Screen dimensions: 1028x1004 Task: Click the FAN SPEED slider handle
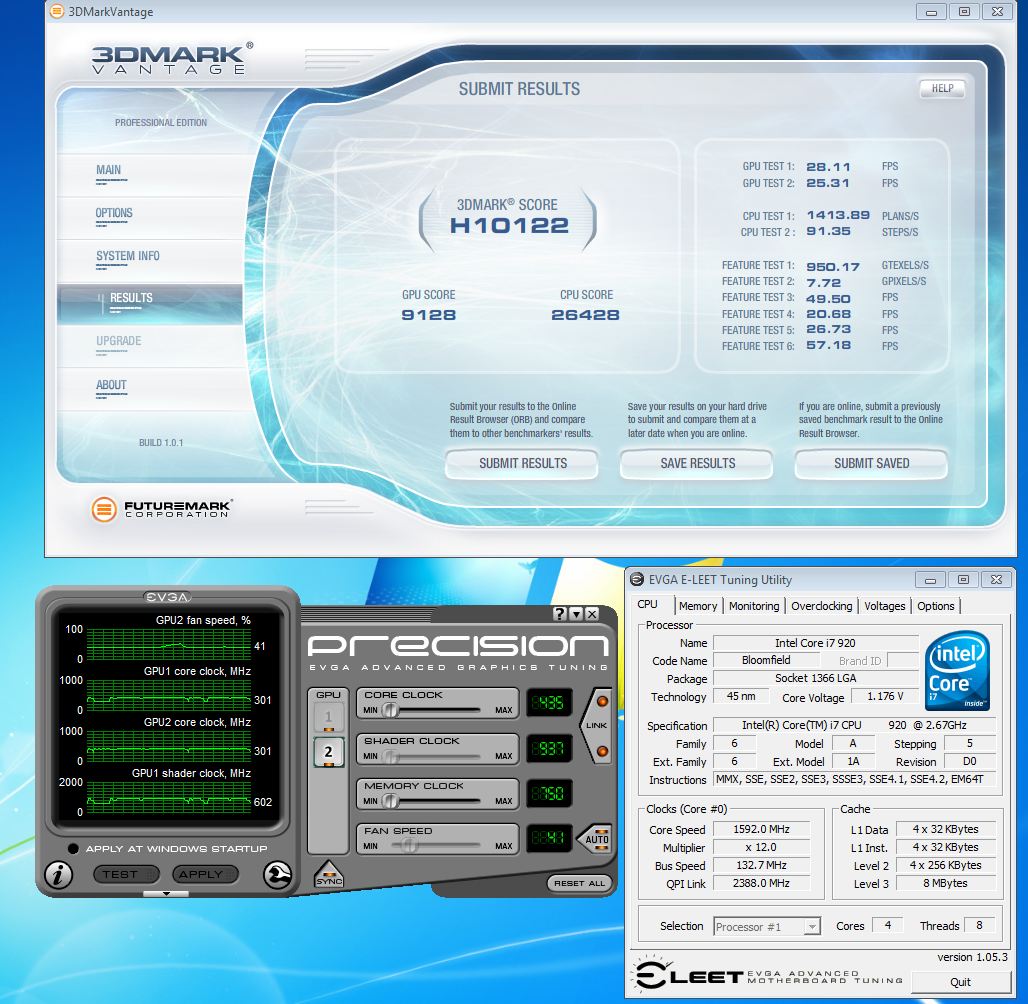(408, 845)
